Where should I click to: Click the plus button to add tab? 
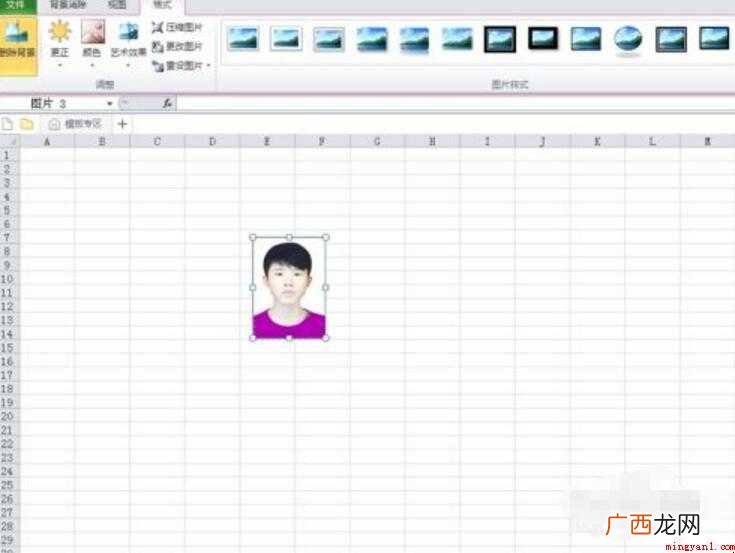pyautogui.click(x=122, y=124)
